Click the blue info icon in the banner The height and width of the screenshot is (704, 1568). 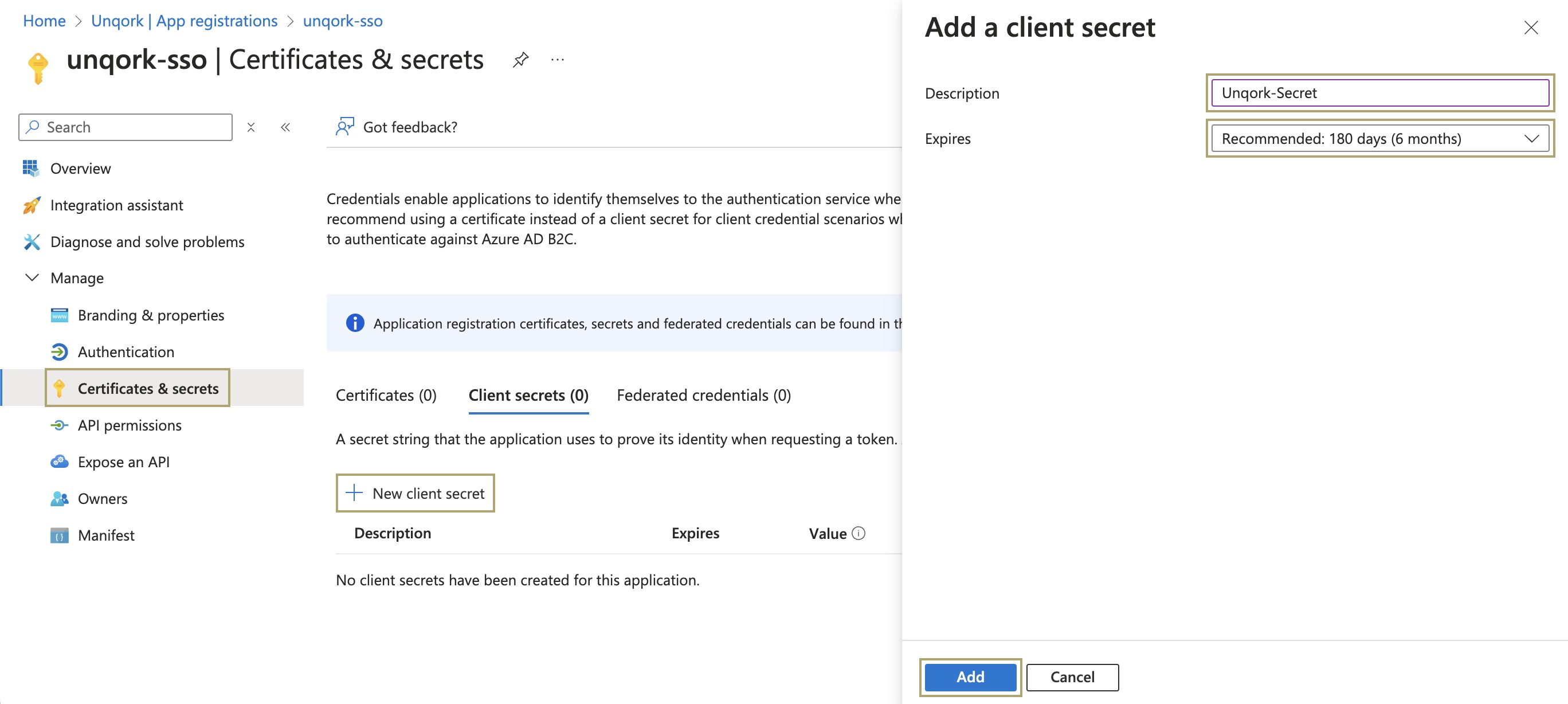(355, 323)
